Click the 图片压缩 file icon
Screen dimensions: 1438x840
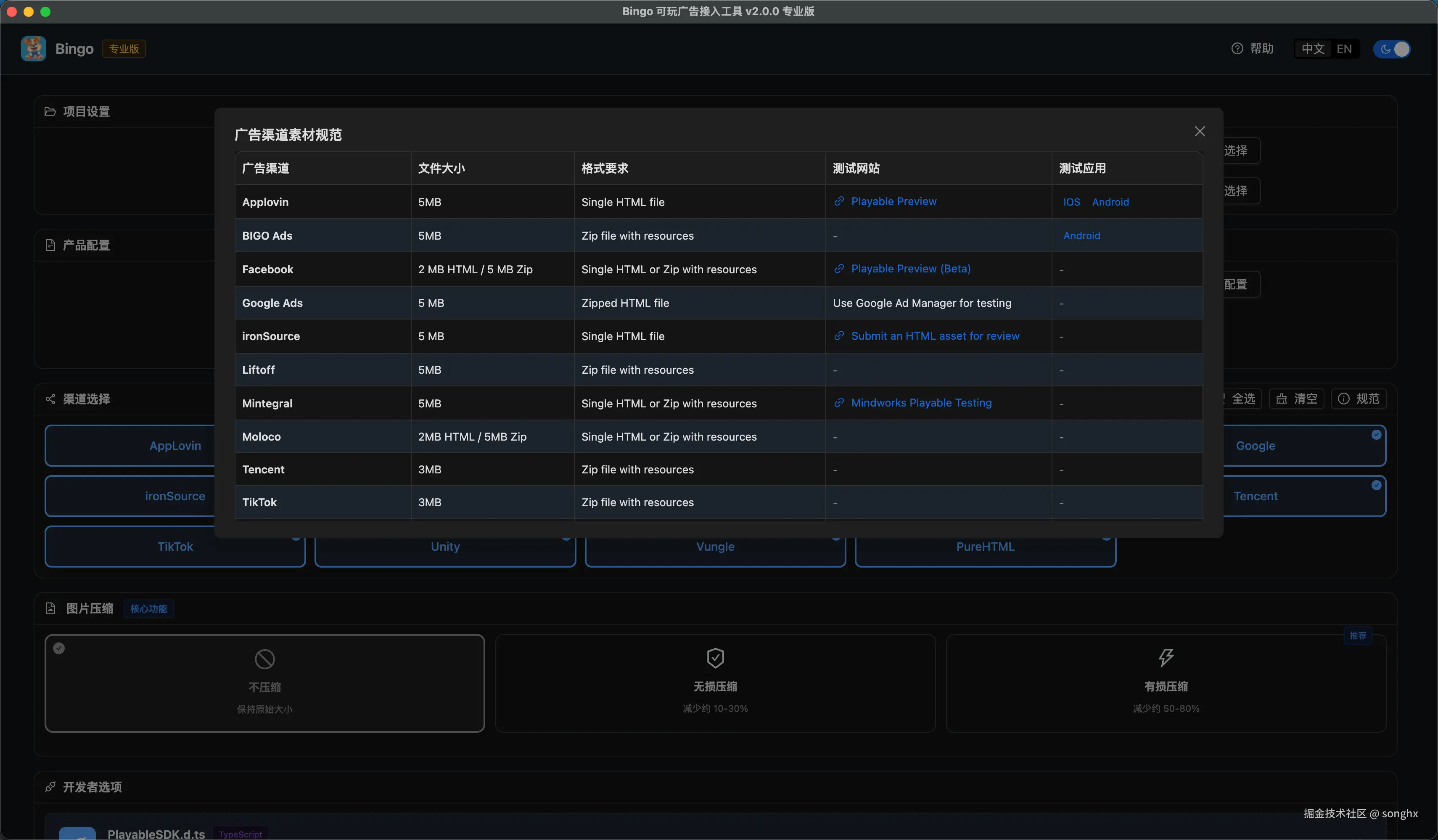(x=50, y=608)
